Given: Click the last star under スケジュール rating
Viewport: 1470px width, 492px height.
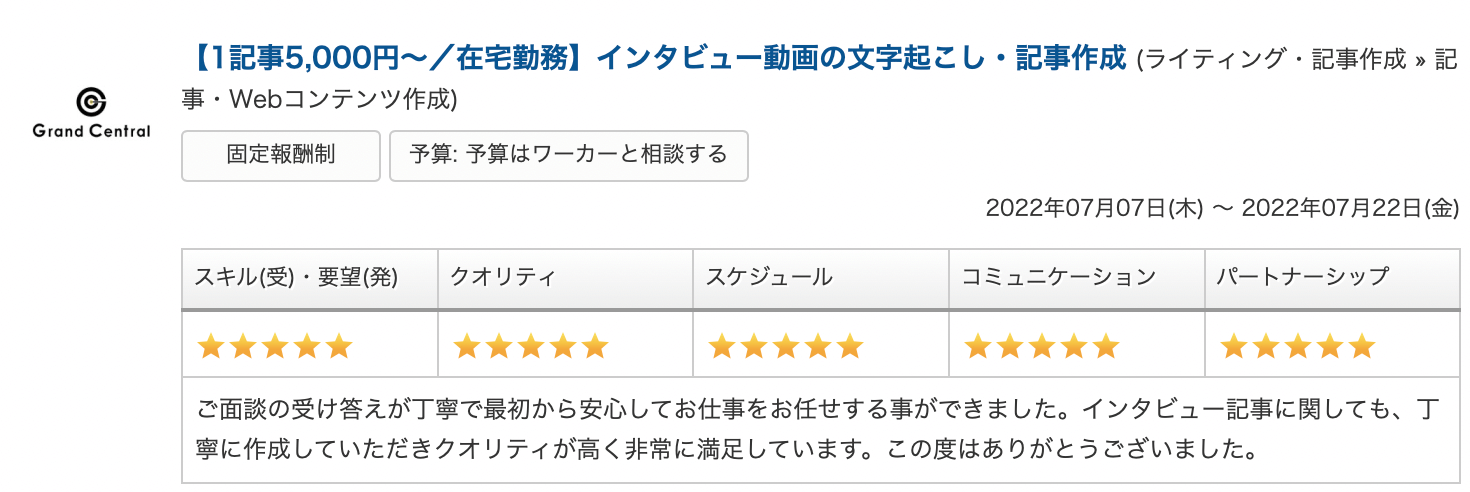Looking at the screenshot, I should (850, 346).
